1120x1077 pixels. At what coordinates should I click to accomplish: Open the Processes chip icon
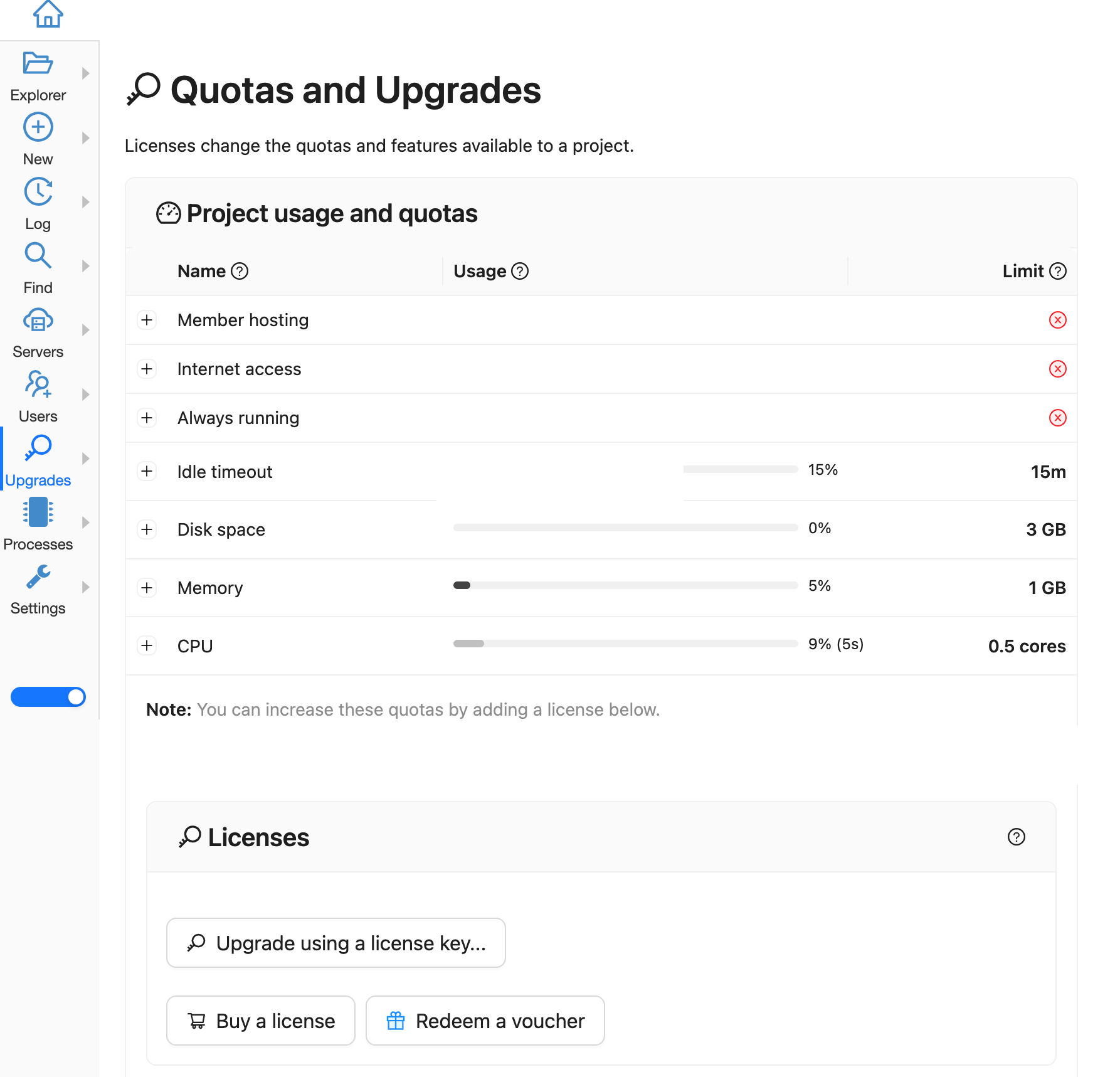[x=38, y=512]
